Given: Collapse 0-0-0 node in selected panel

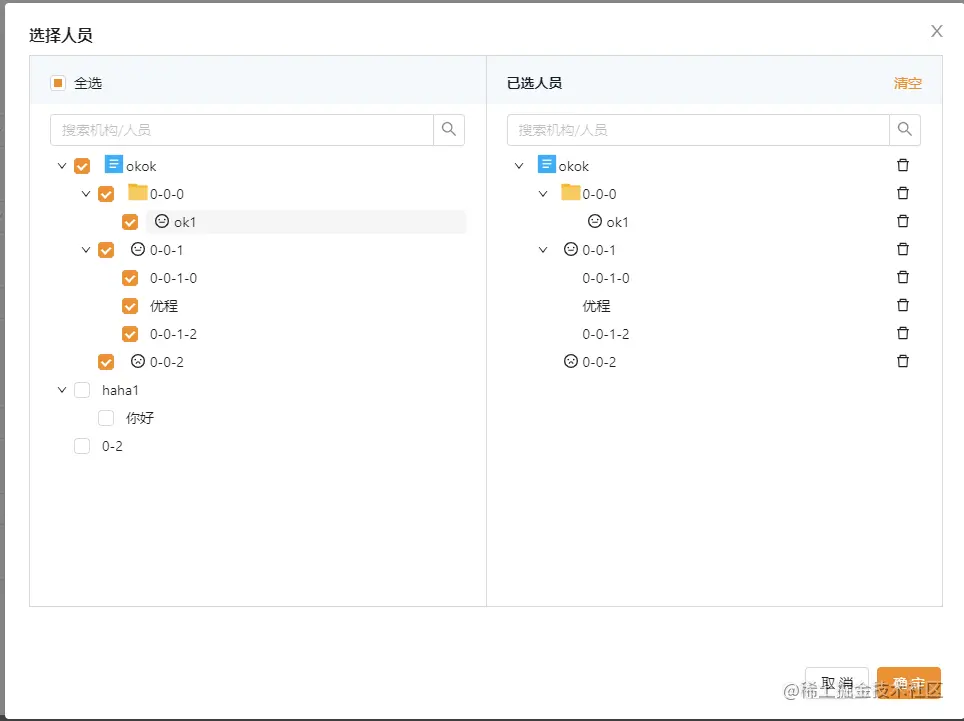Looking at the screenshot, I should pos(543,194).
